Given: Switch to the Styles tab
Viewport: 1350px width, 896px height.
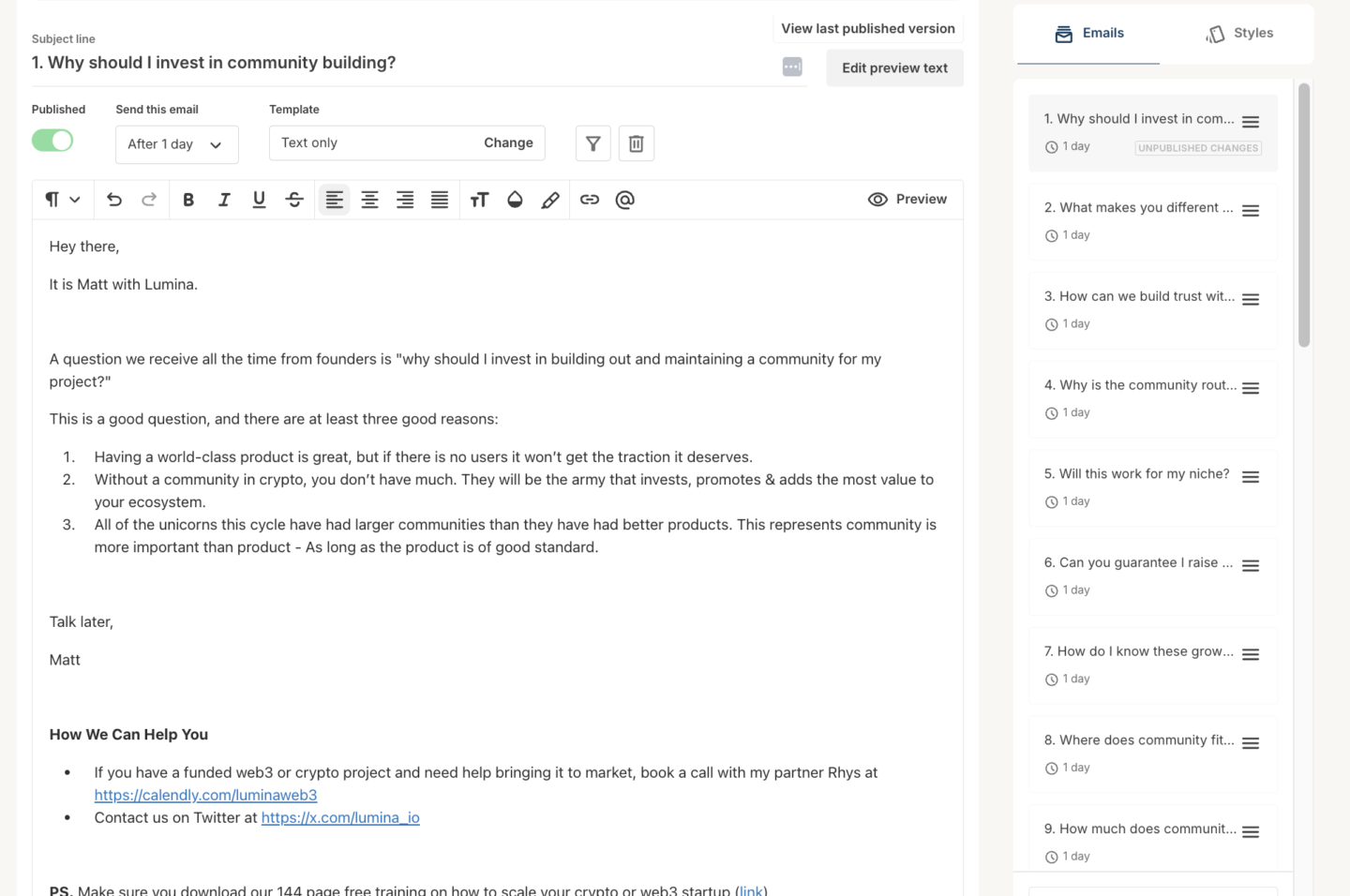Looking at the screenshot, I should 1239,34.
